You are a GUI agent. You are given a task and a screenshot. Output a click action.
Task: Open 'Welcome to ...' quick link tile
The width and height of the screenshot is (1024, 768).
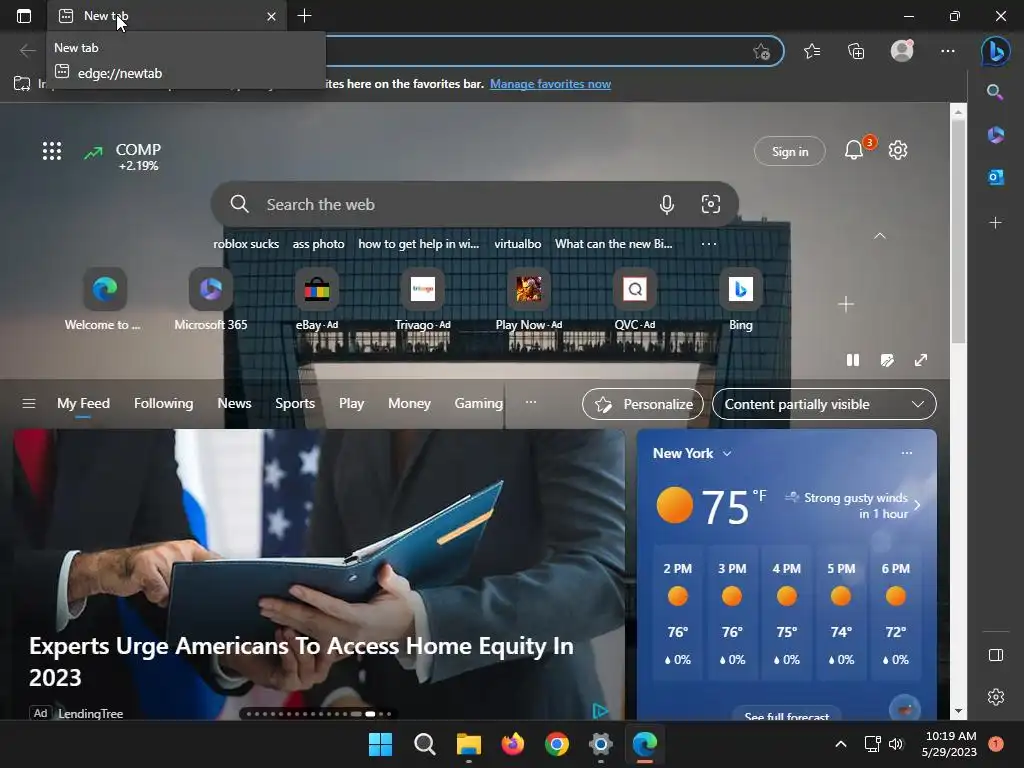104,300
